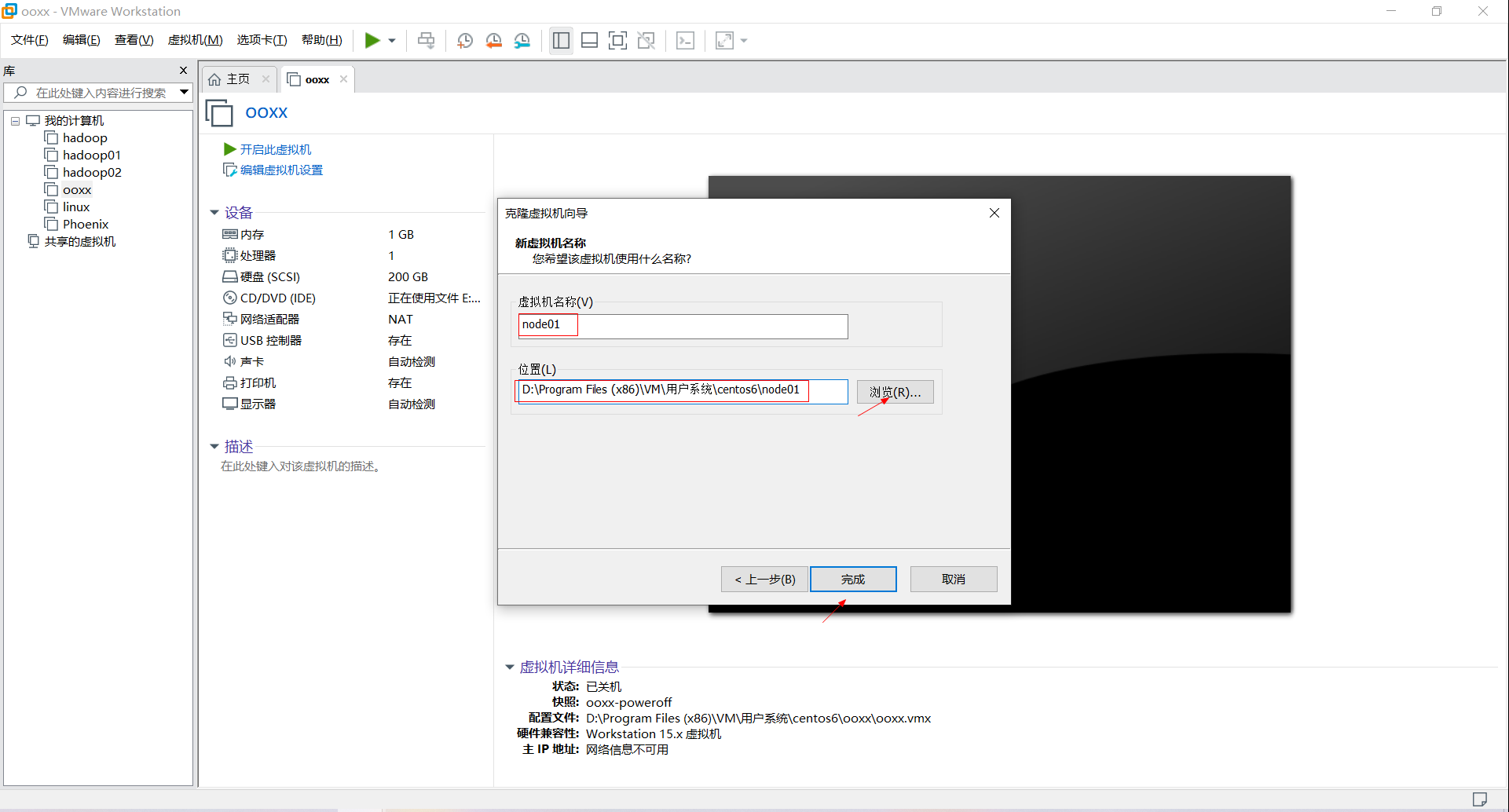Image resolution: width=1509 pixels, height=812 pixels.
Task: Toggle the library sidebar view icon
Action: click(561, 40)
